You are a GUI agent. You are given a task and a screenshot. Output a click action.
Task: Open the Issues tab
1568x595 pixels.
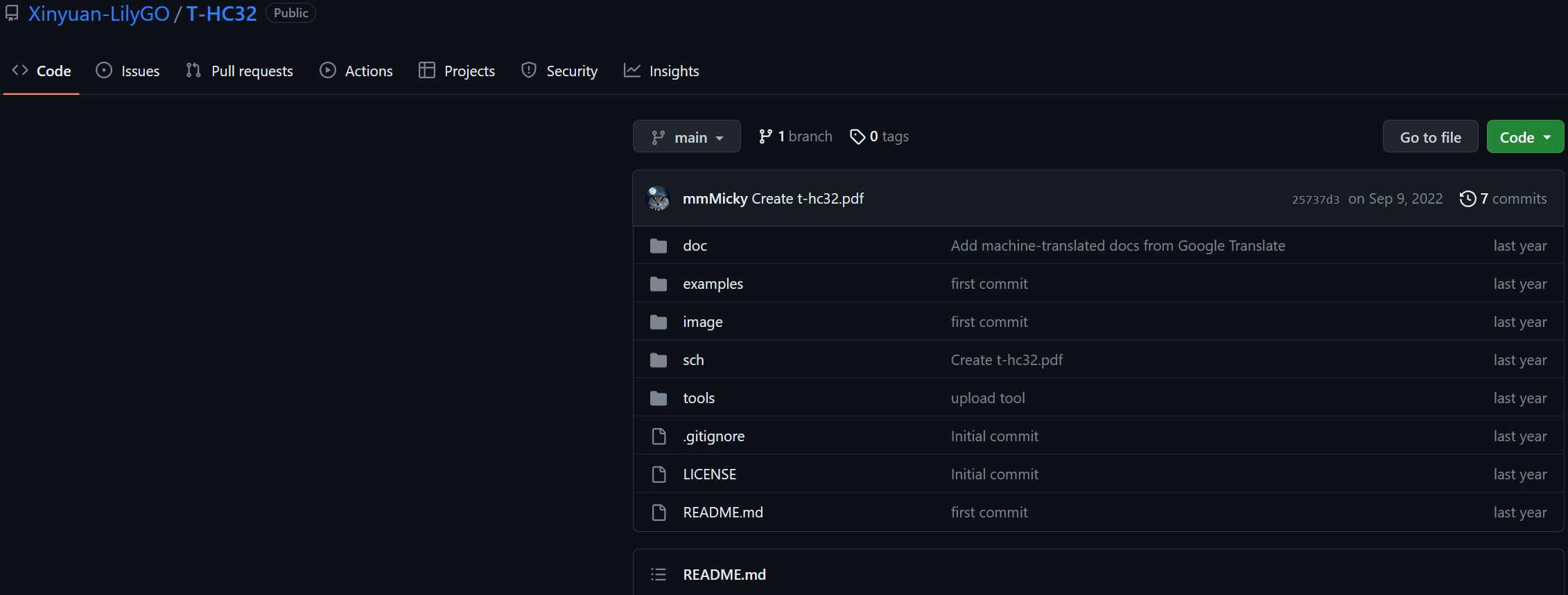(x=128, y=71)
